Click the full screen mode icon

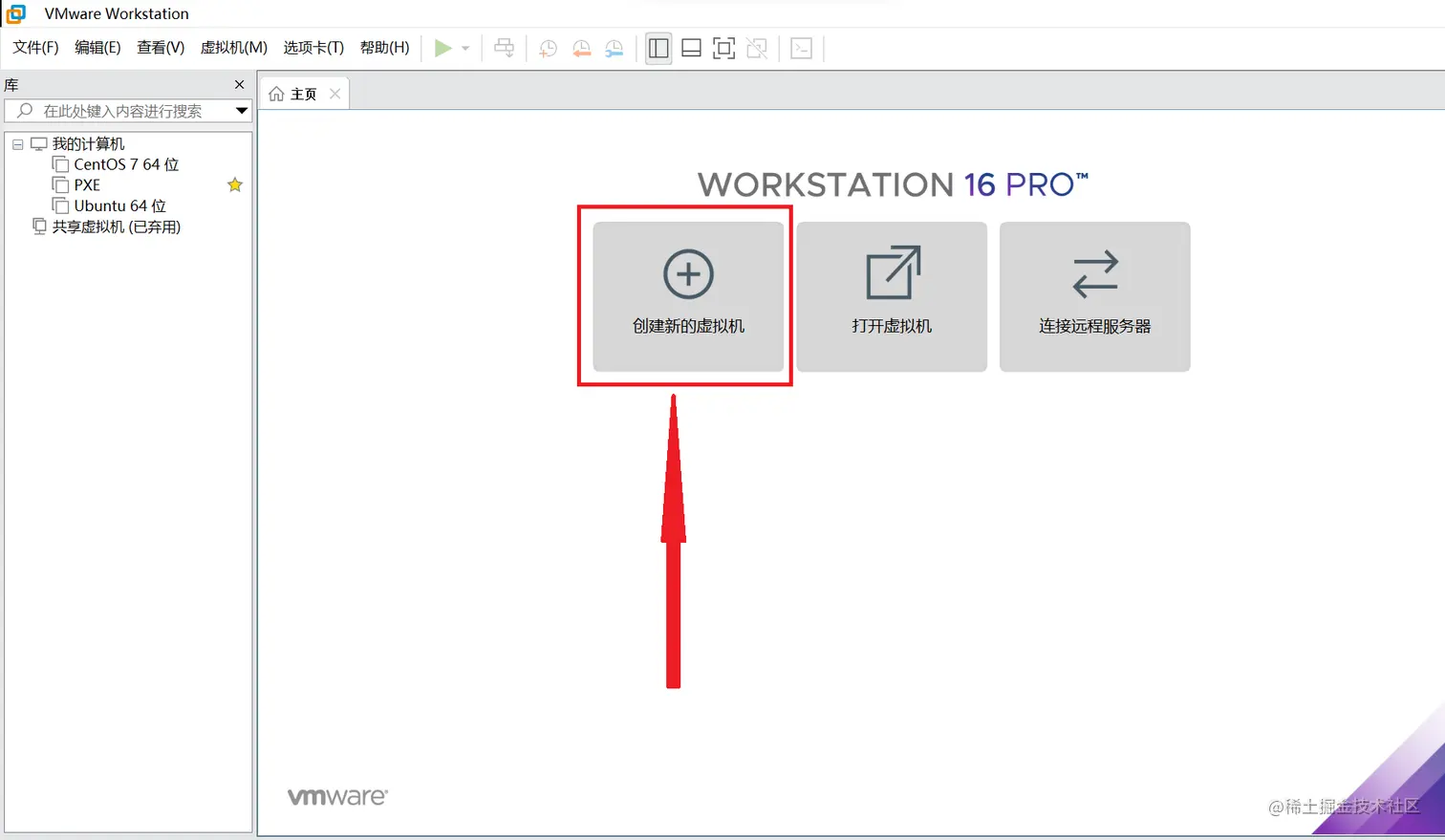coord(724,48)
